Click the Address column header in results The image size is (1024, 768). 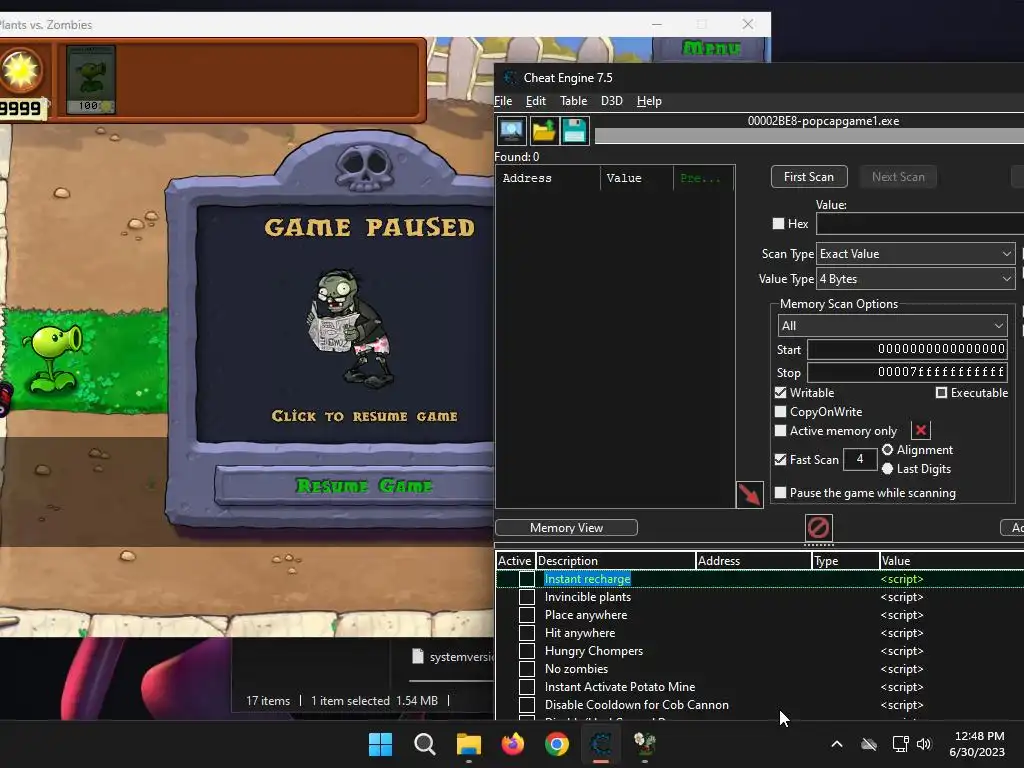(548, 178)
